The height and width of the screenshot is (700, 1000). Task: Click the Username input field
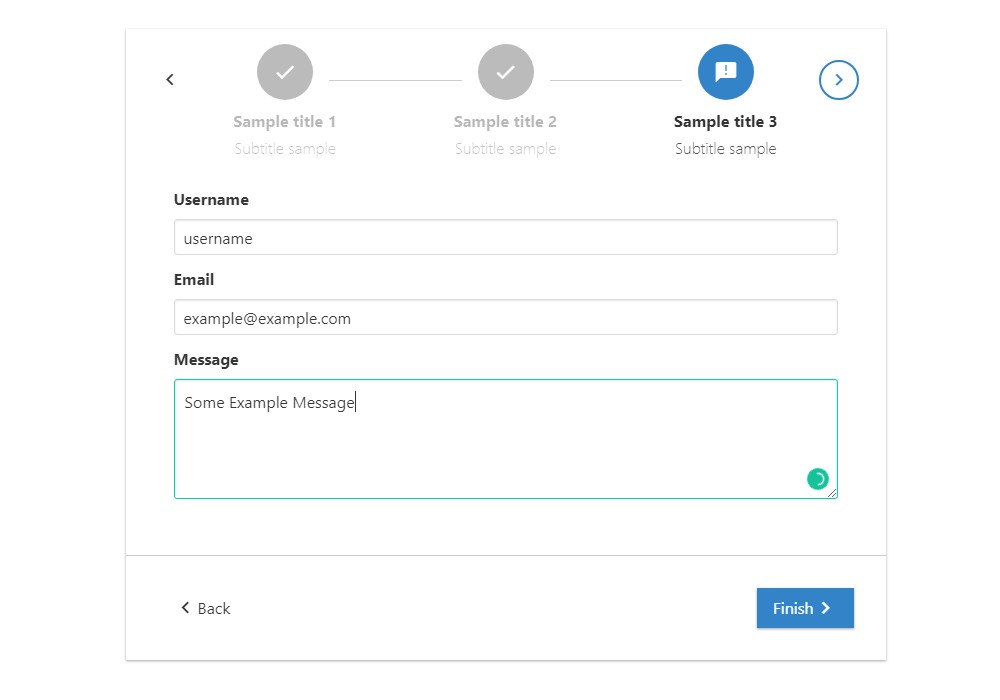[505, 237]
